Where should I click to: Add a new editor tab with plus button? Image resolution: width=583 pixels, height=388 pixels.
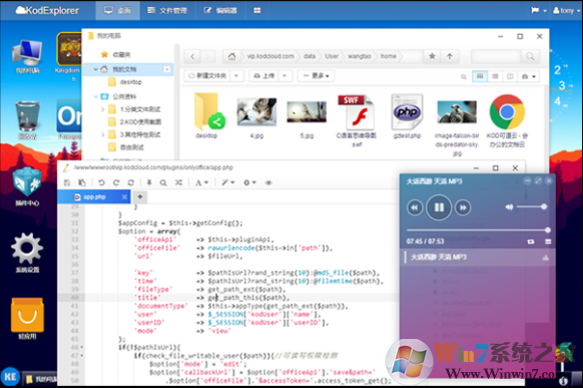(140, 197)
